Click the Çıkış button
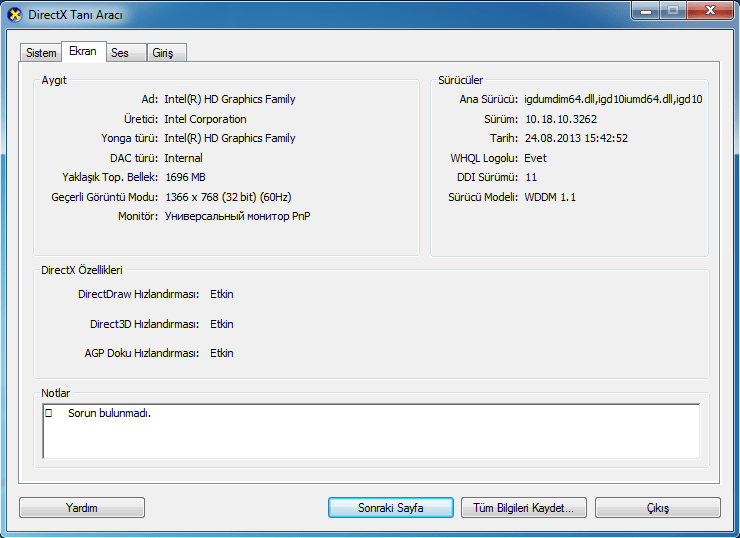 pos(658,508)
